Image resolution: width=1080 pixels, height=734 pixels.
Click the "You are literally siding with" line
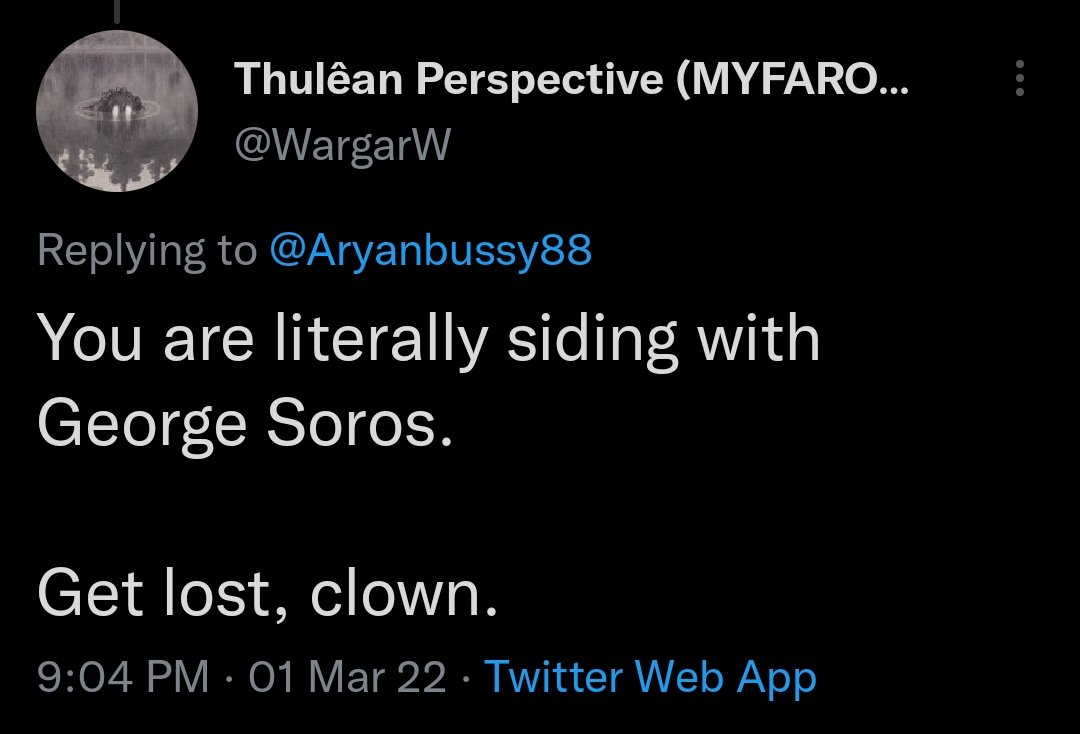[x=429, y=340]
